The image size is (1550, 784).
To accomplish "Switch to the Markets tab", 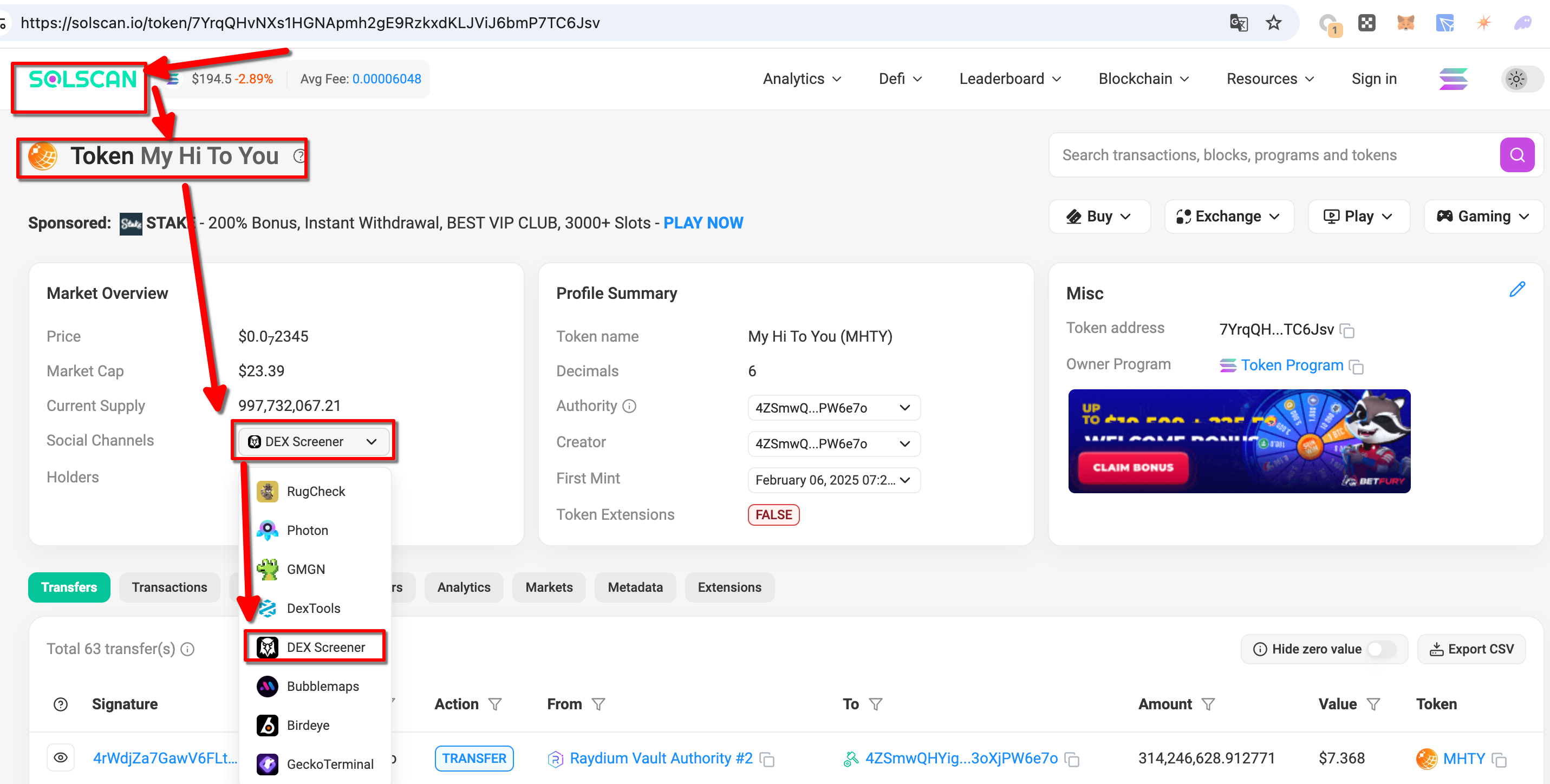I will [x=548, y=587].
